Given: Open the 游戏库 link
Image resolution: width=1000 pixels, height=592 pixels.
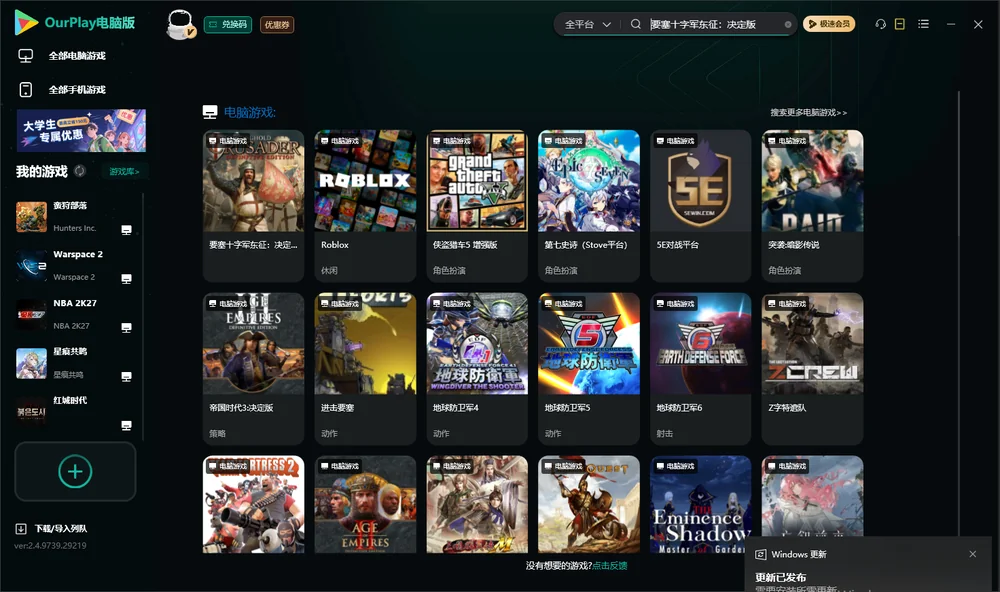Looking at the screenshot, I should 124,172.
